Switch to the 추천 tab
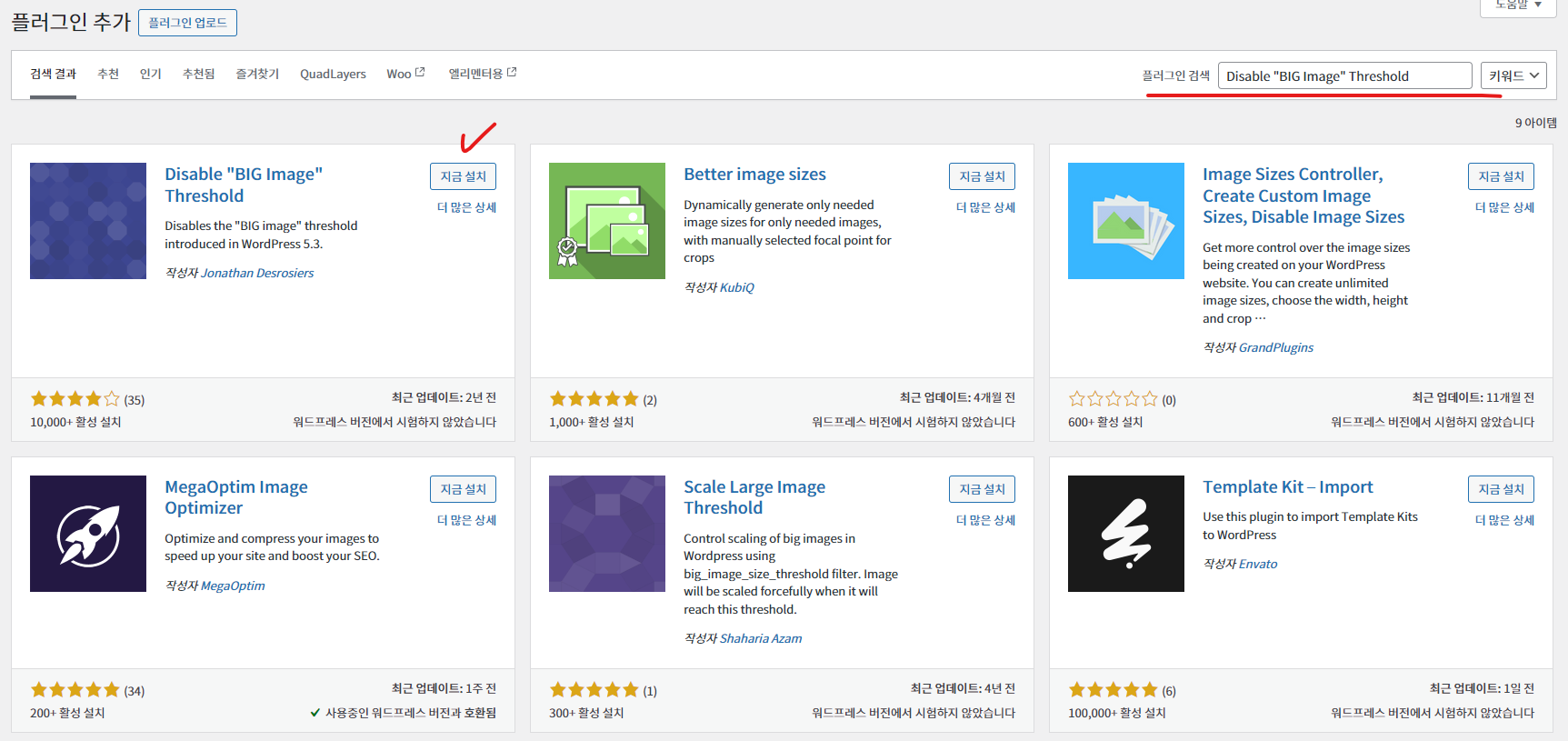 108,74
